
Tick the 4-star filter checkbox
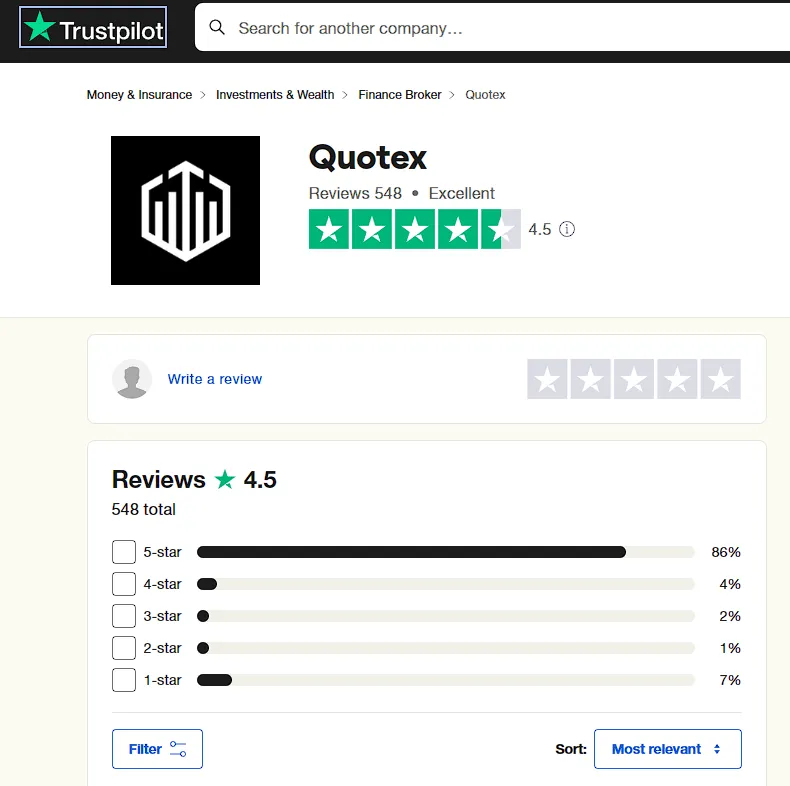point(124,584)
